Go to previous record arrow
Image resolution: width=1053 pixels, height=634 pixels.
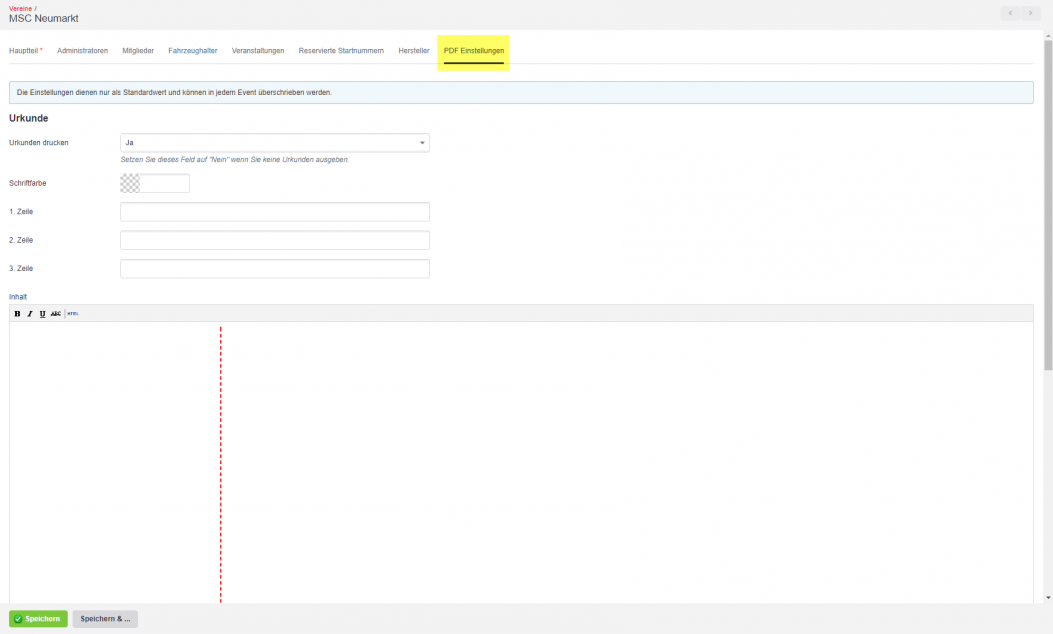tap(1010, 13)
